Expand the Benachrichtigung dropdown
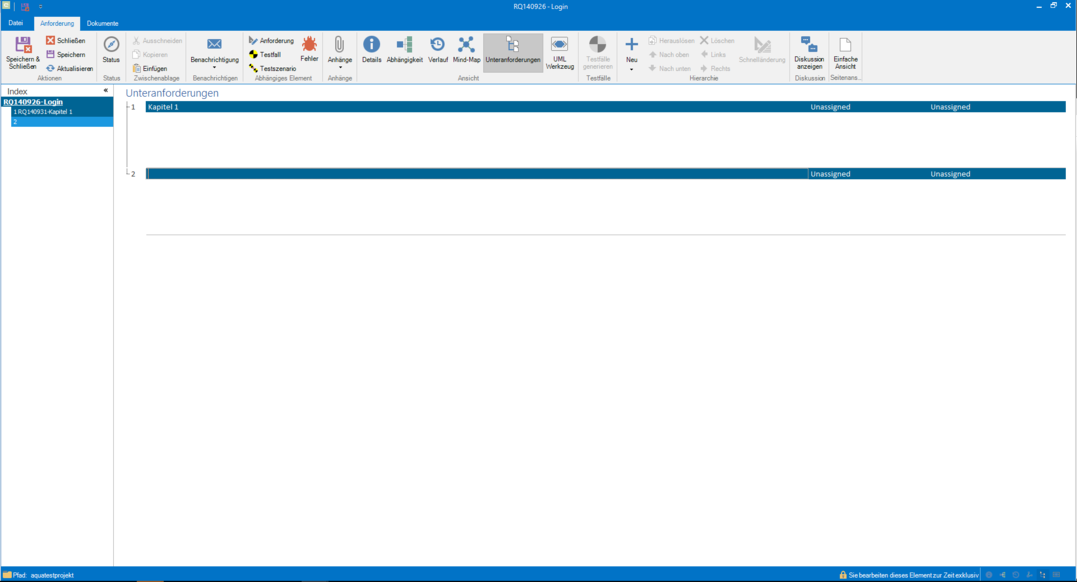Viewport: 1077px width, 582px height. coord(214,68)
